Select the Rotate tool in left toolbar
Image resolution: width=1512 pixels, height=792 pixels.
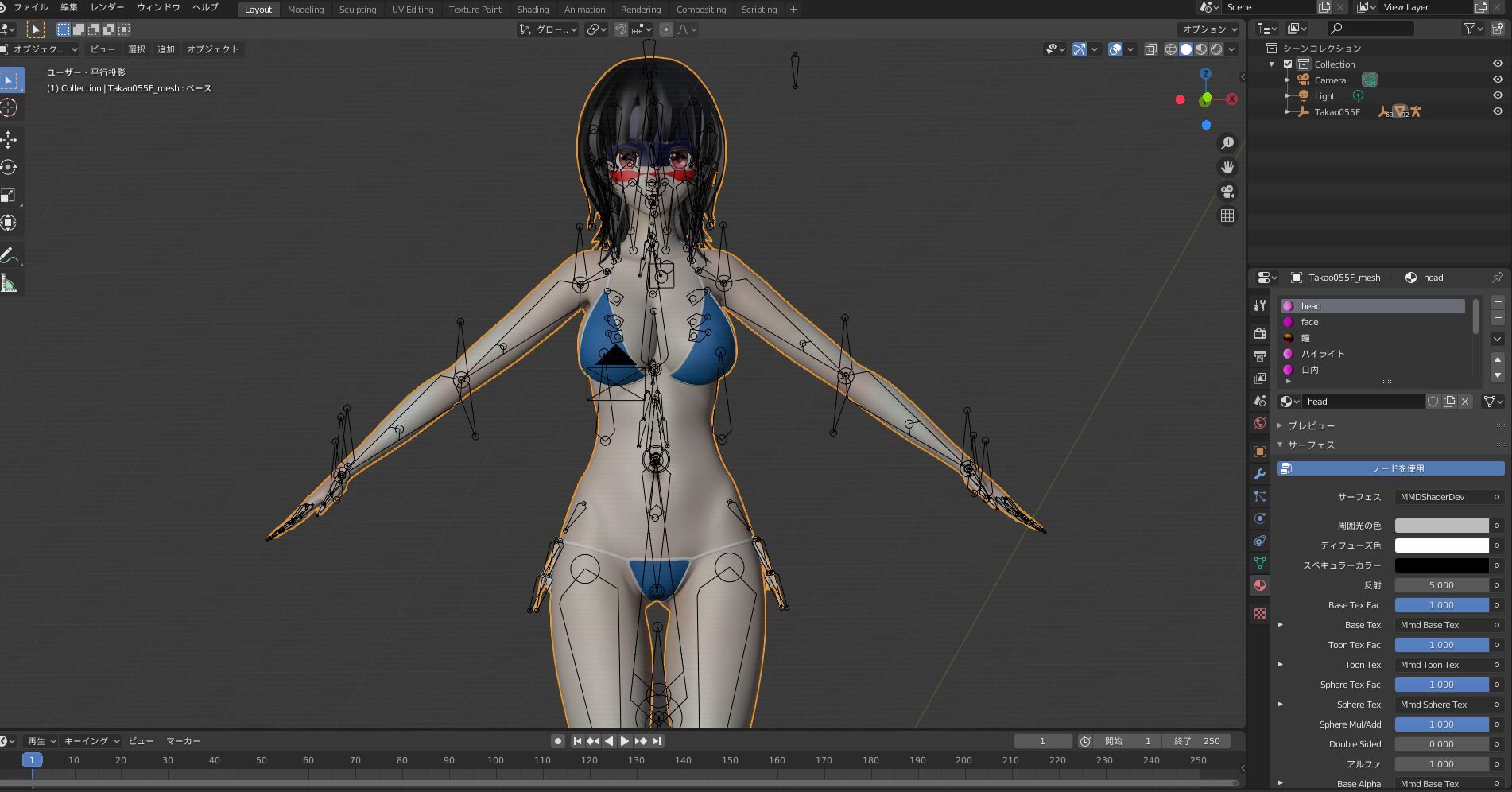pyautogui.click(x=9, y=168)
